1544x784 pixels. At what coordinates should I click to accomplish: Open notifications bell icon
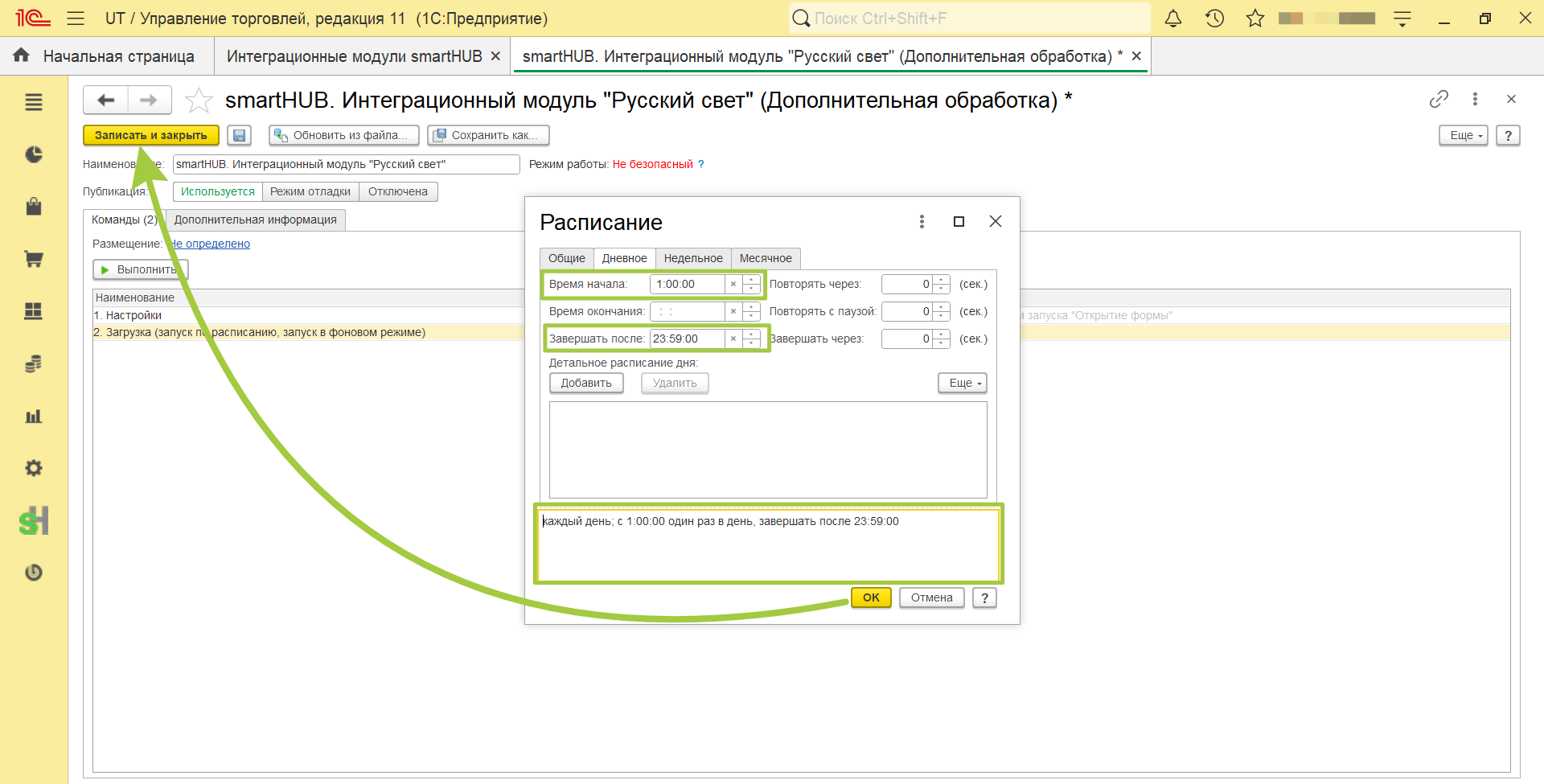click(x=1173, y=18)
